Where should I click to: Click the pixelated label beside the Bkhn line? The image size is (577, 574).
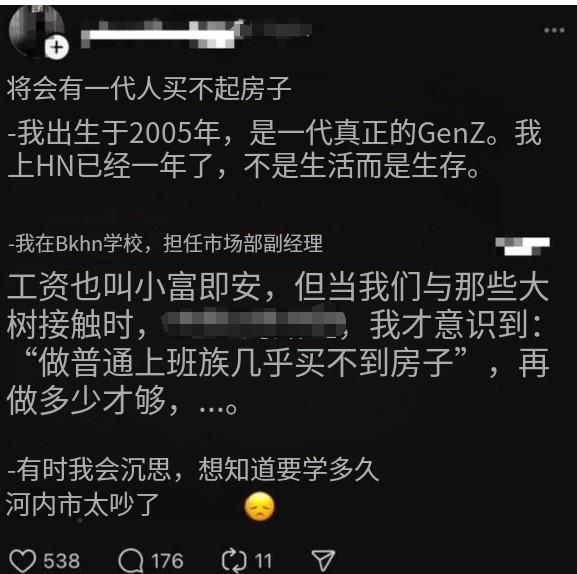[x=523, y=246]
